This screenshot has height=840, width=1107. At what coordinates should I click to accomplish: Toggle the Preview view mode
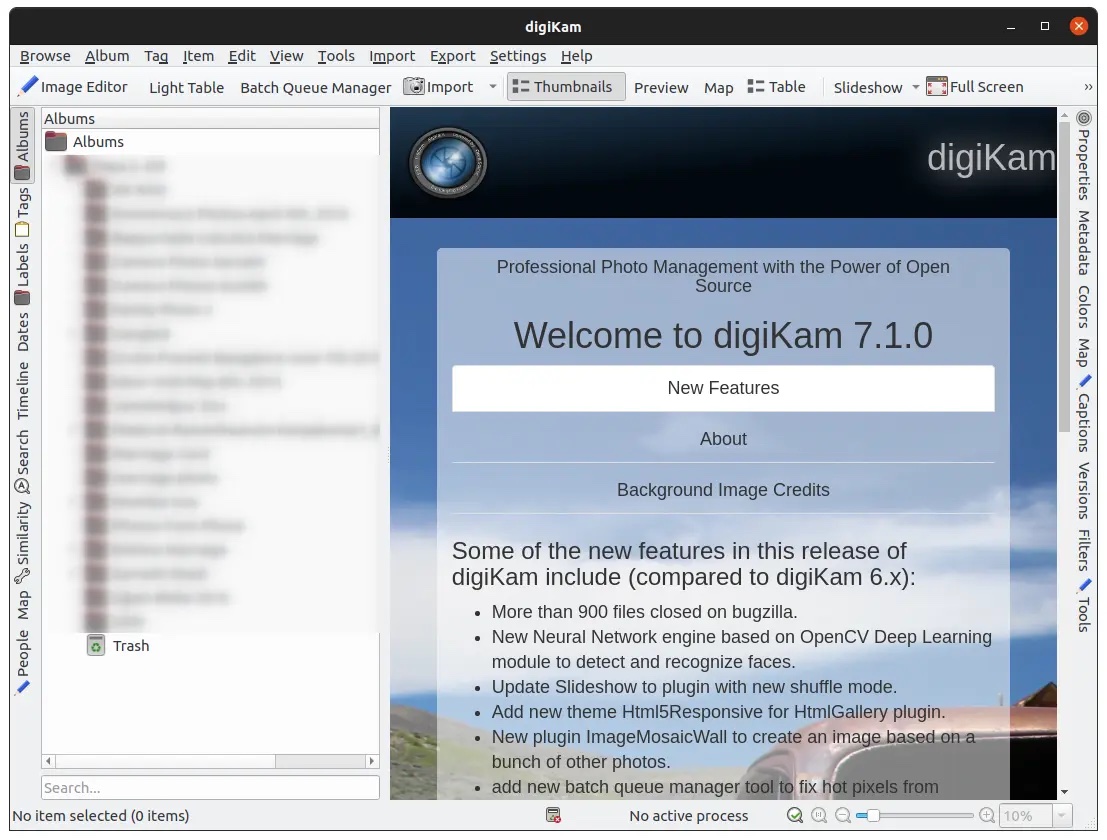pos(661,88)
